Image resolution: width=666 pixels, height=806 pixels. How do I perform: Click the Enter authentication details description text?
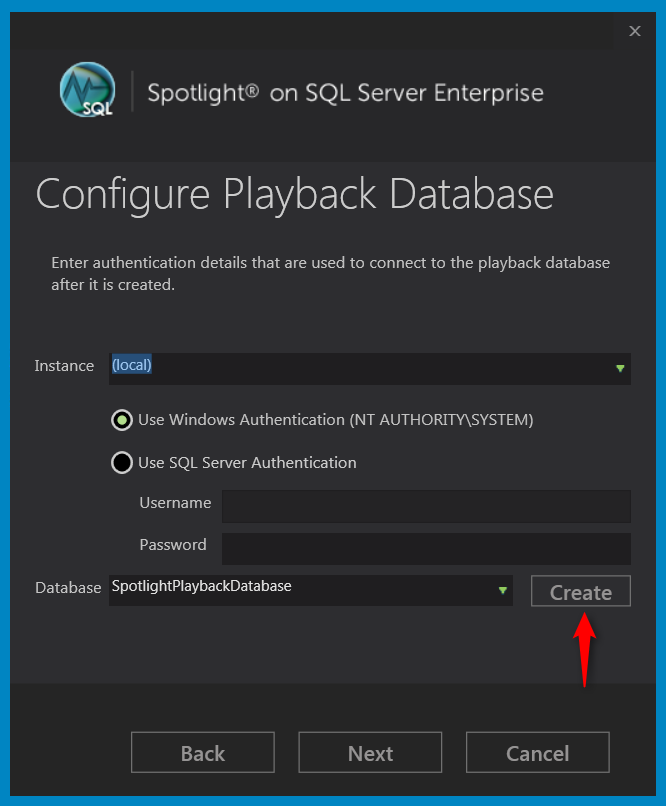click(x=330, y=273)
